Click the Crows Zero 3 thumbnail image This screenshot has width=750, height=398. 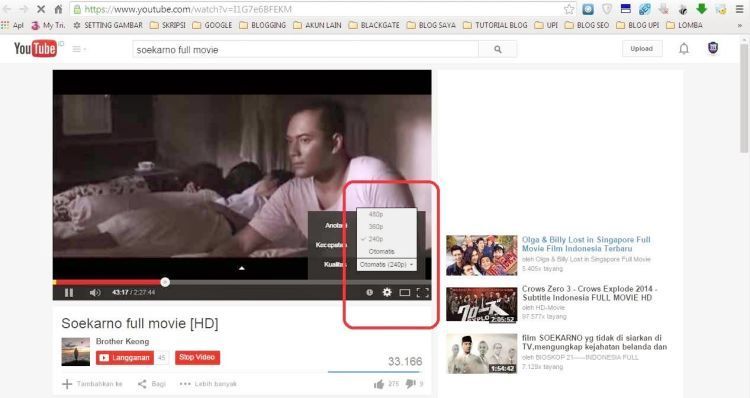(482, 304)
